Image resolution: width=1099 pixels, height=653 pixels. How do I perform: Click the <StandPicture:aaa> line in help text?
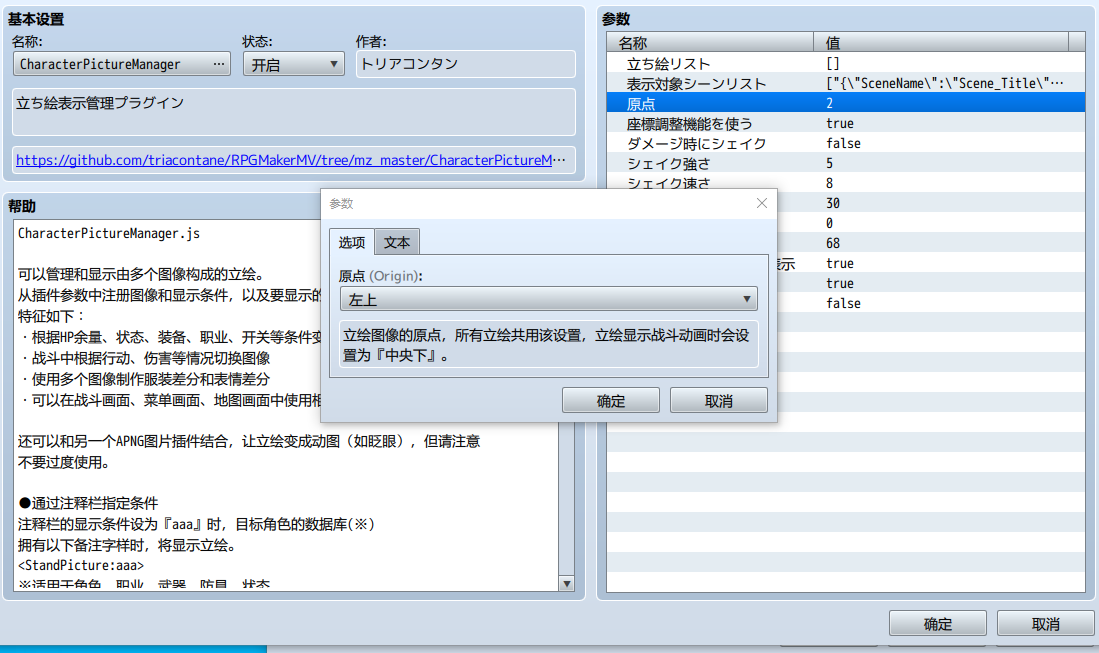coord(81,565)
